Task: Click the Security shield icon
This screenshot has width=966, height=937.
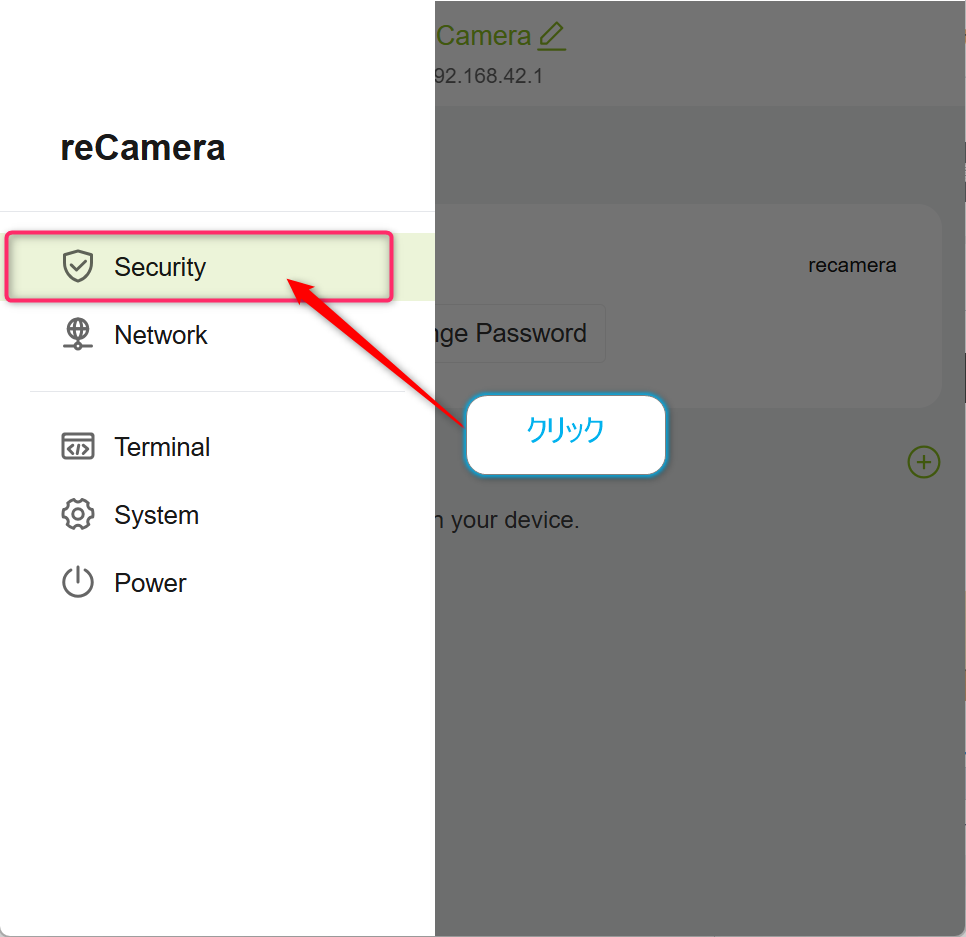Action: click(78, 266)
